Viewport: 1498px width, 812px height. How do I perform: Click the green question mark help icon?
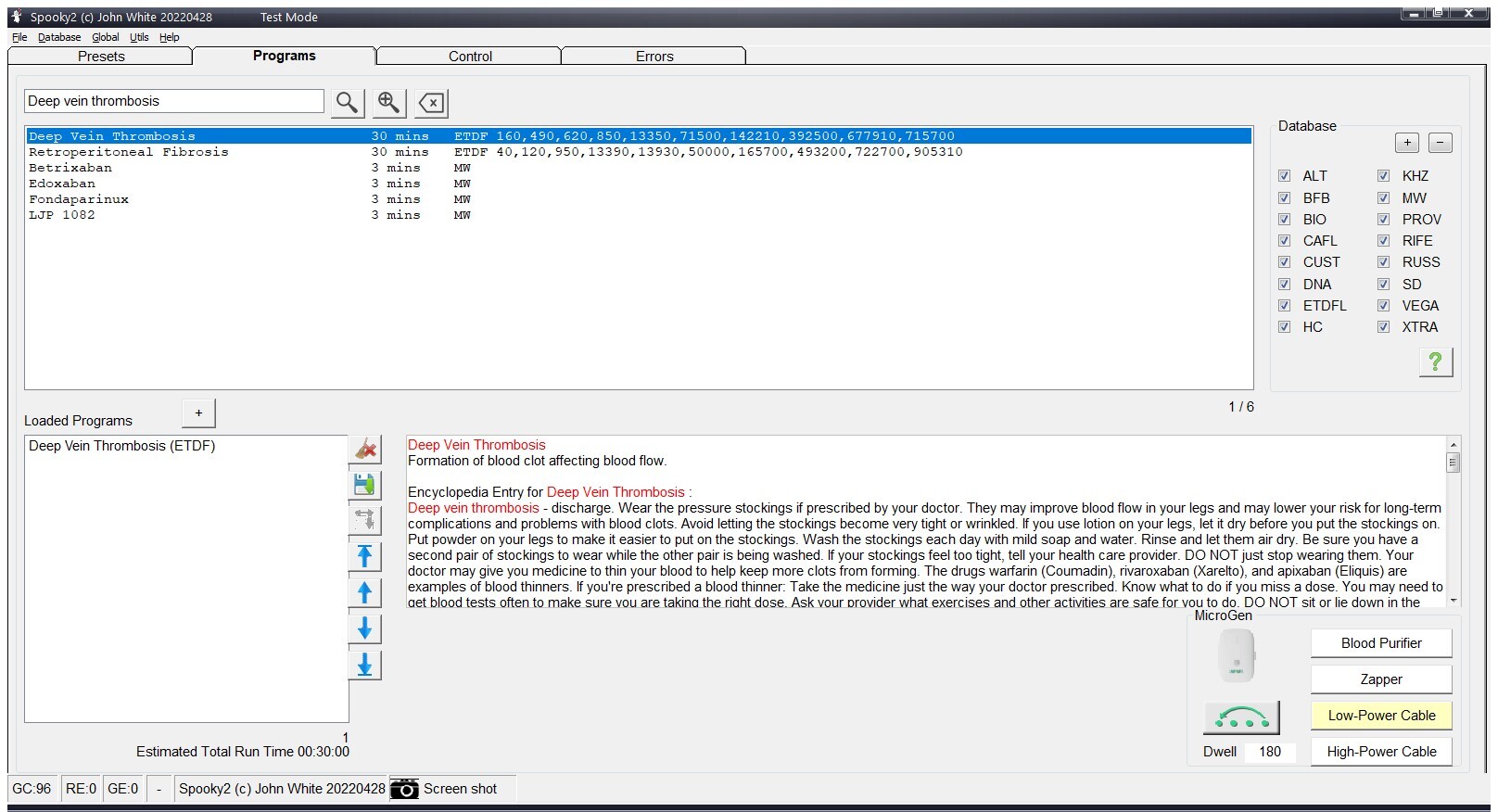[x=1435, y=362]
